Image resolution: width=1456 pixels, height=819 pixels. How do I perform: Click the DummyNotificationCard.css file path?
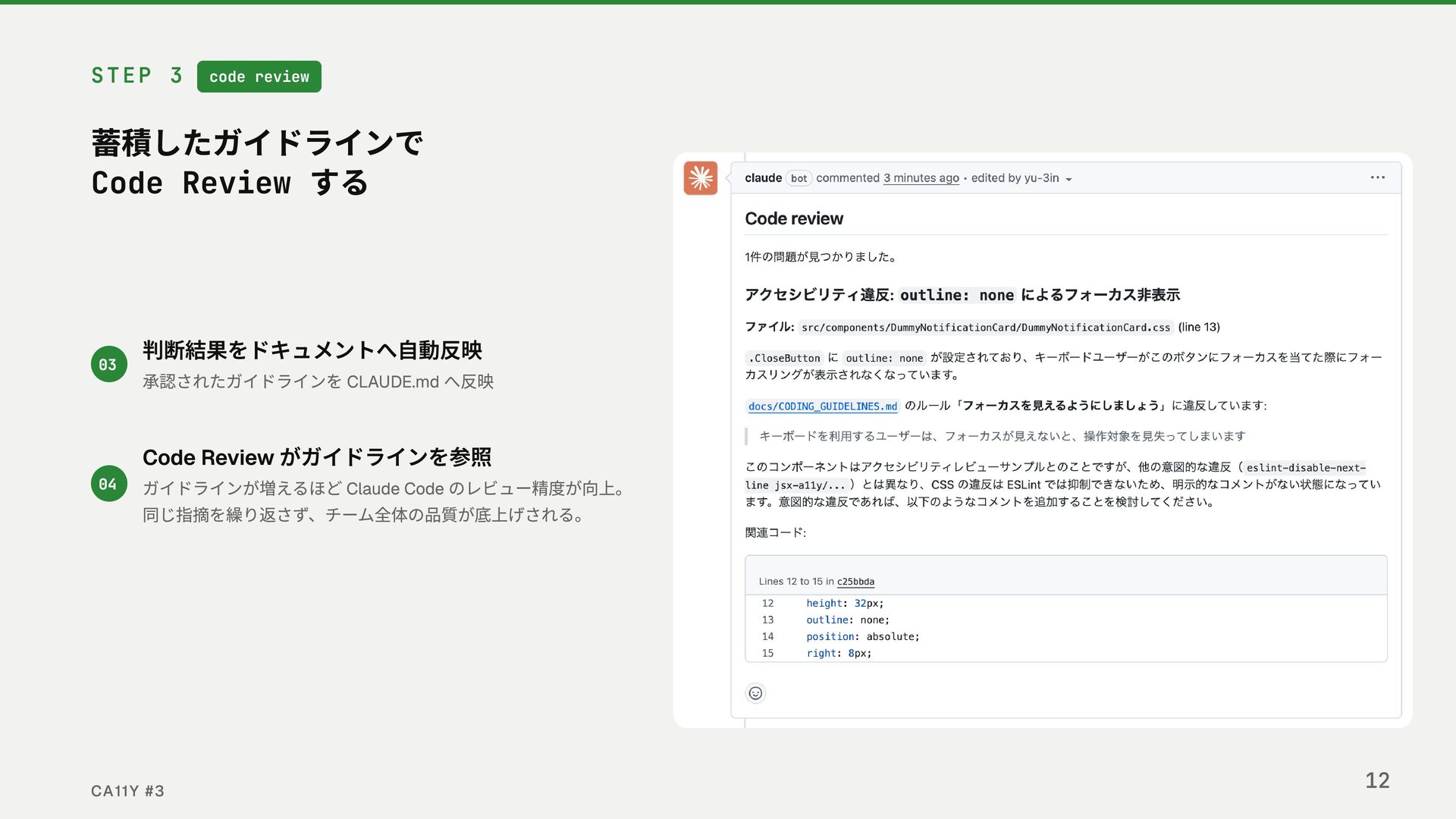[985, 328]
